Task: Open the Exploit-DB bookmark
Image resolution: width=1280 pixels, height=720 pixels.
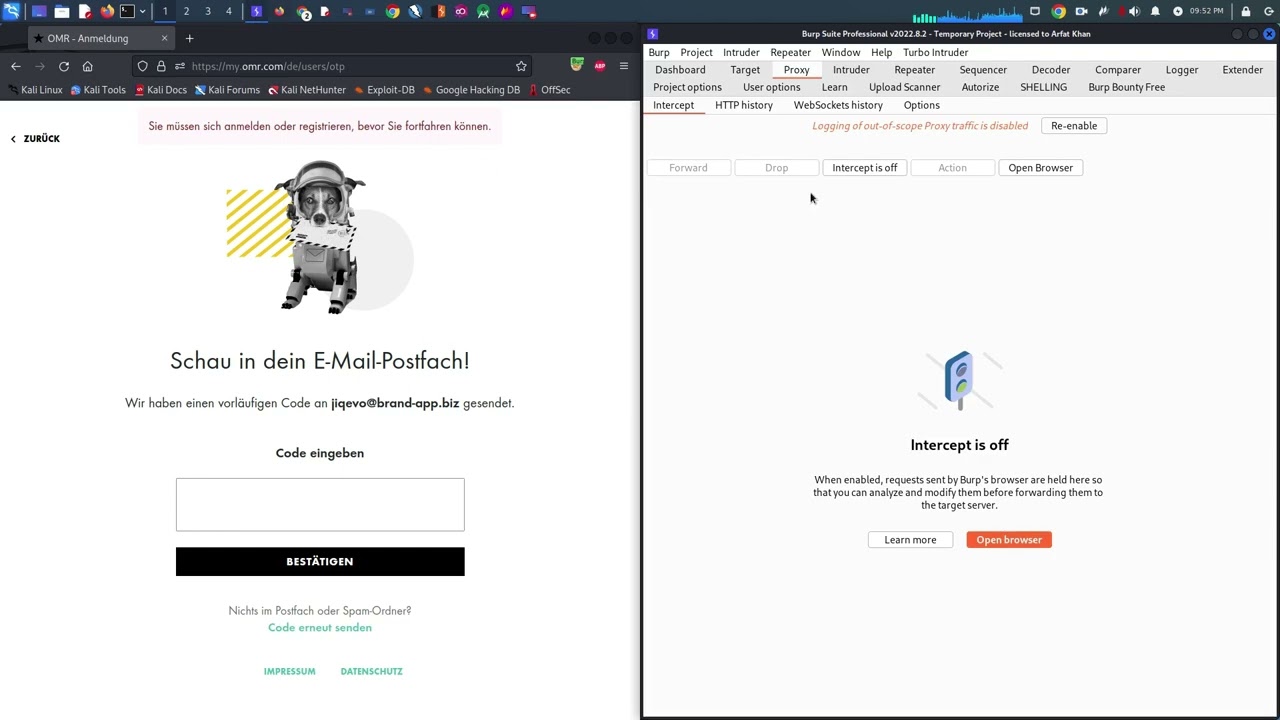Action: [384, 90]
